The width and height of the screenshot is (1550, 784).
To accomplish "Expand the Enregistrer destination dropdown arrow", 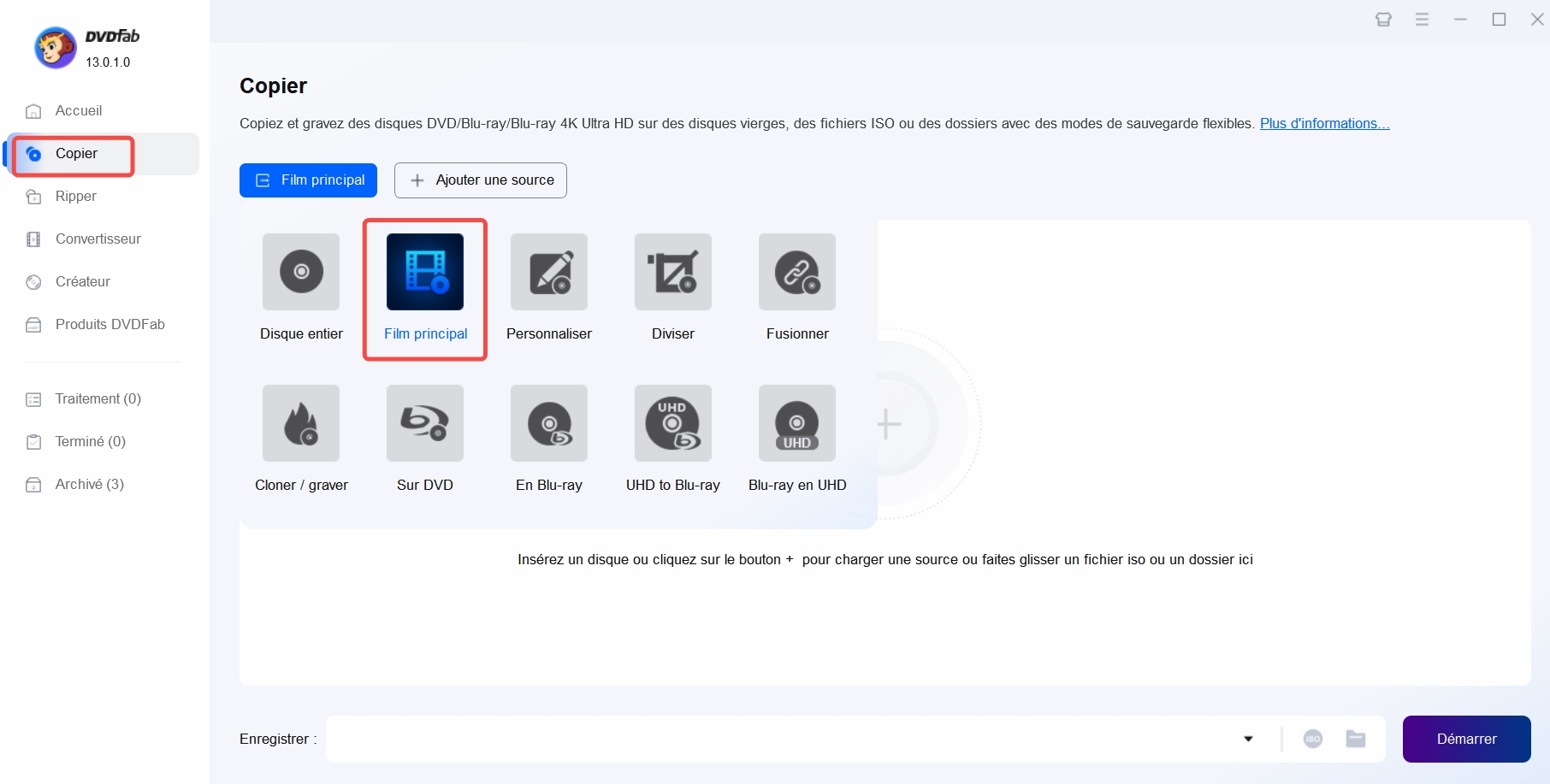I will [x=1248, y=739].
